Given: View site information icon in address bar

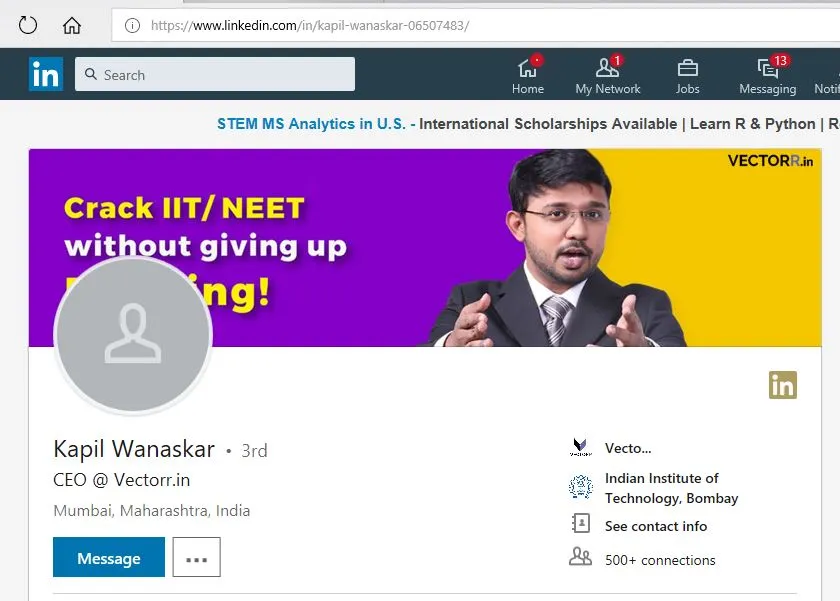Looking at the screenshot, I should point(132,25).
